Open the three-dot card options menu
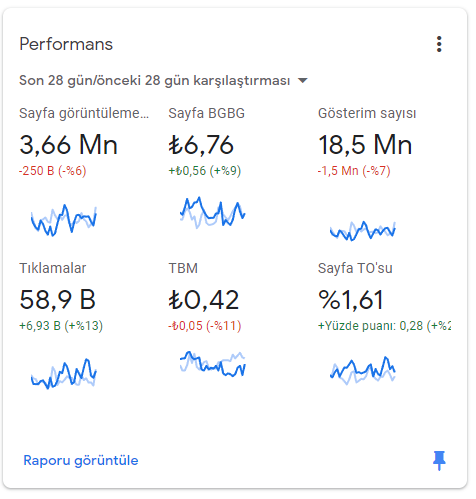The height and width of the screenshot is (499, 476). (x=439, y=44)
